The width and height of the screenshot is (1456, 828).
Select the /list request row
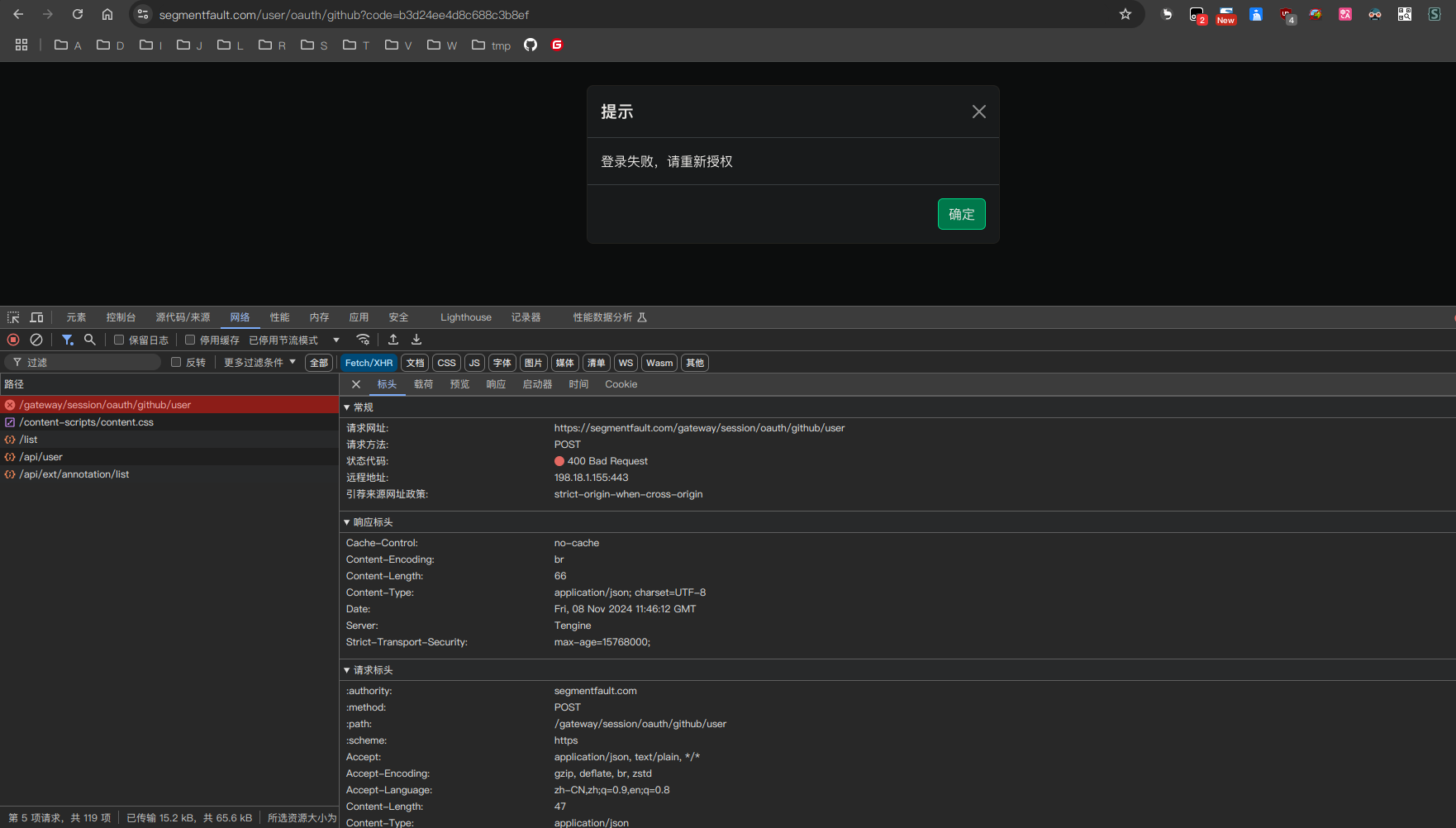click(169, 440)
